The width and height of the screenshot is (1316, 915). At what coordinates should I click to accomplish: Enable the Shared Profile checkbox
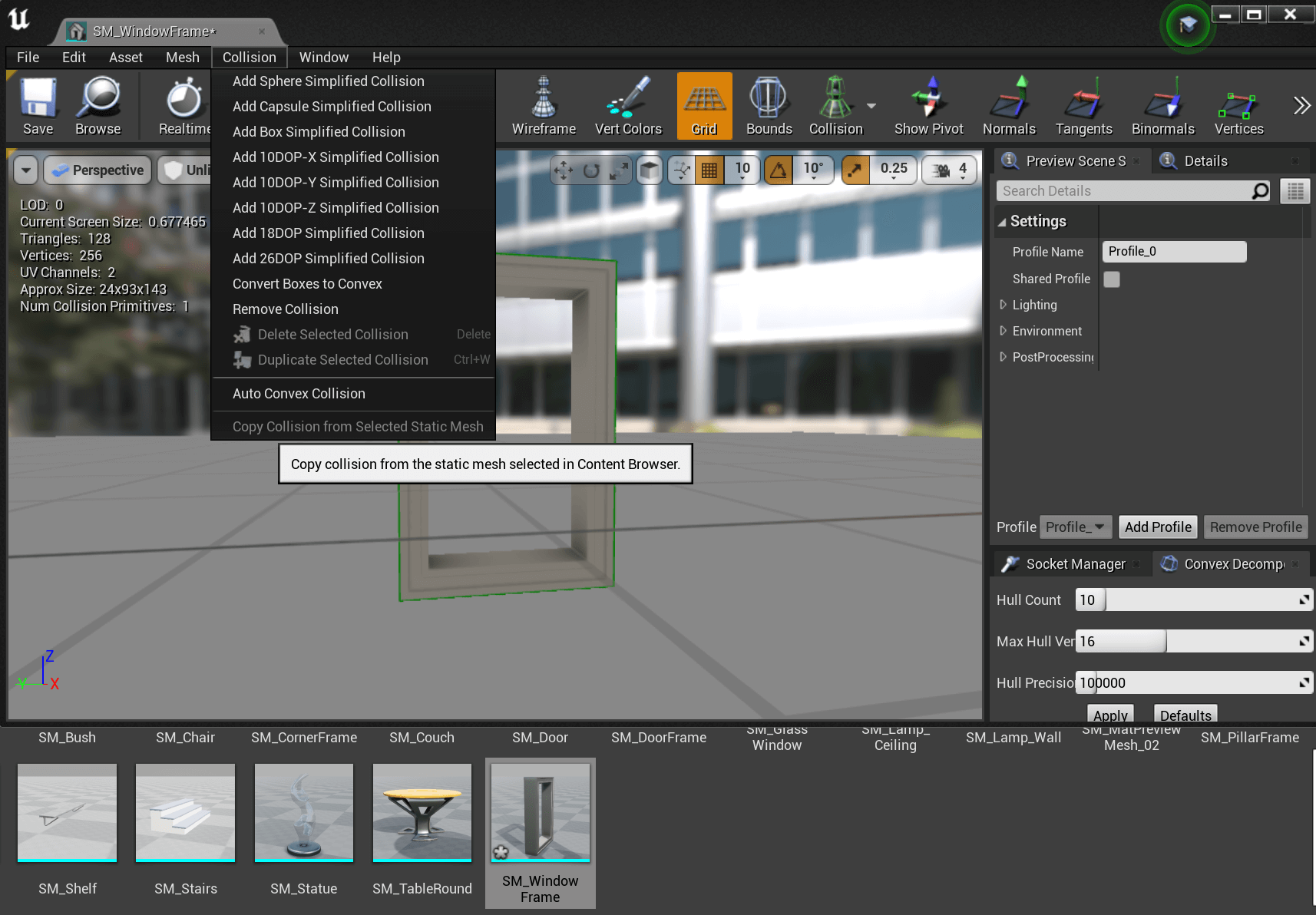coord(1112,279)
